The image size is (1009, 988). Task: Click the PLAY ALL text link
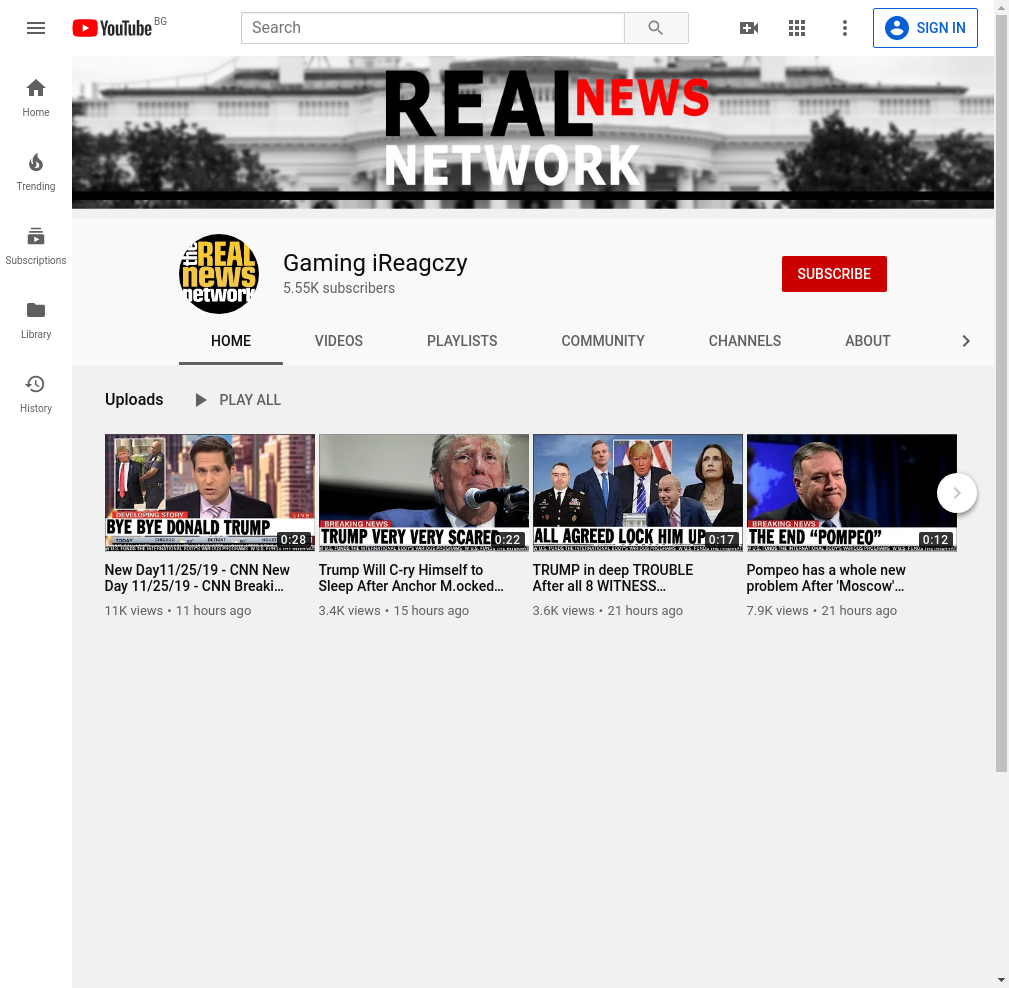[250, 400]
